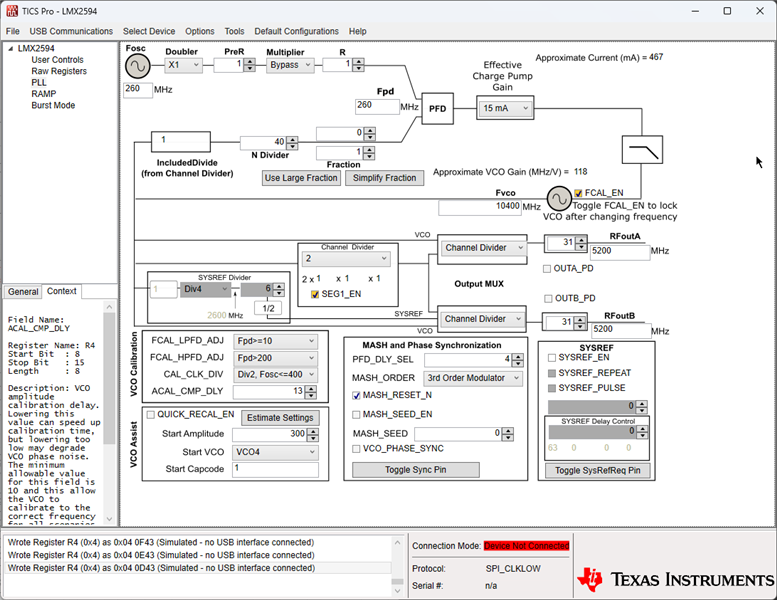Increment RFoutA power stepper showing 31
This screenshot has height=600, width=777.
581,240
